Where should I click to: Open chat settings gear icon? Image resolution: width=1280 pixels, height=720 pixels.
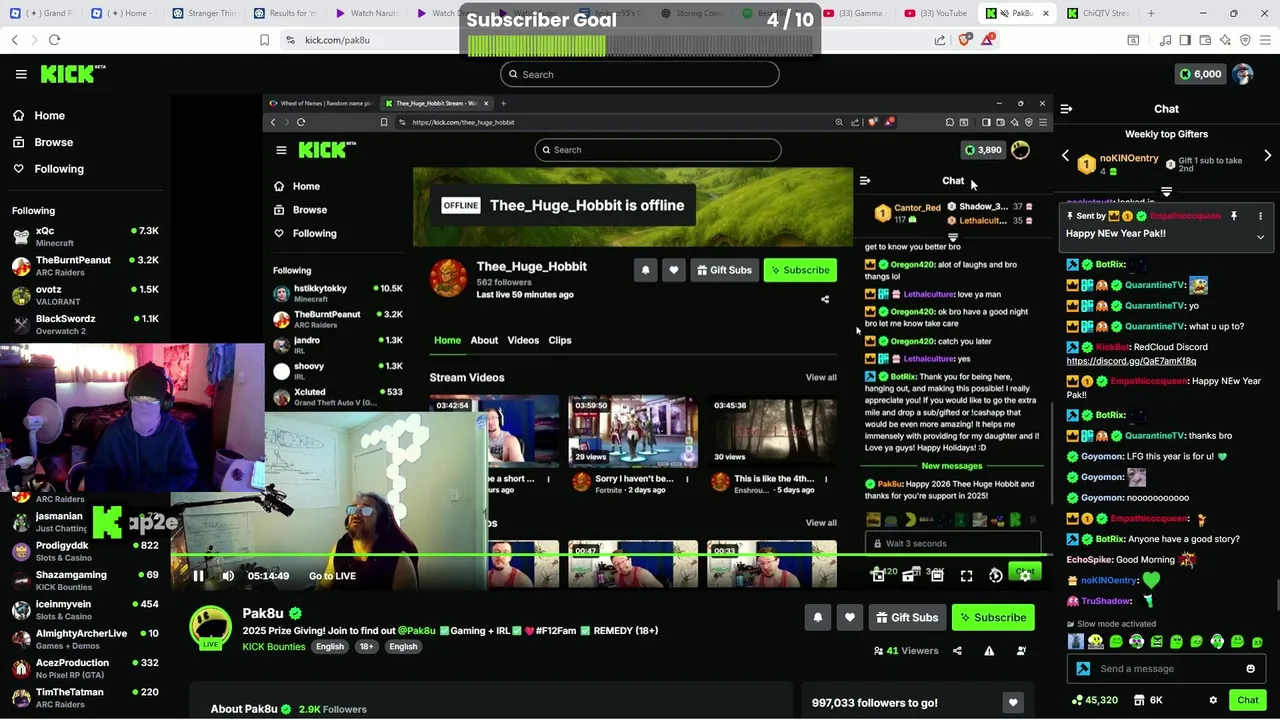coord(1213,701)
